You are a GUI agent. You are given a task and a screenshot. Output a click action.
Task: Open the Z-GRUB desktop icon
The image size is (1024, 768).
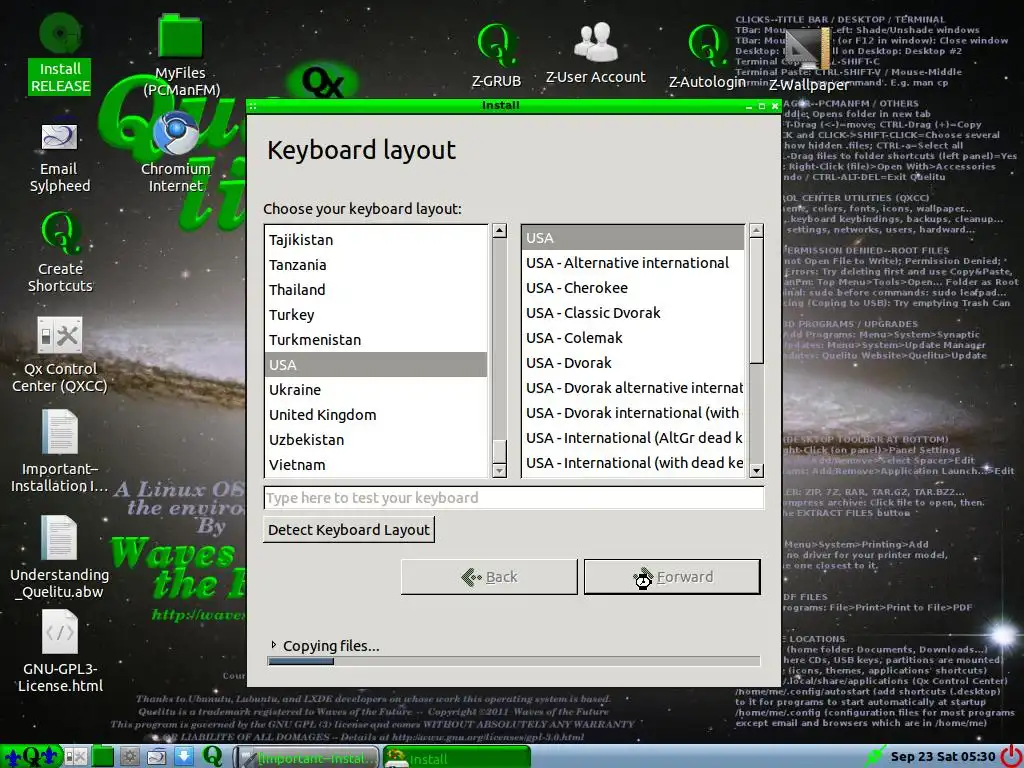496,56
